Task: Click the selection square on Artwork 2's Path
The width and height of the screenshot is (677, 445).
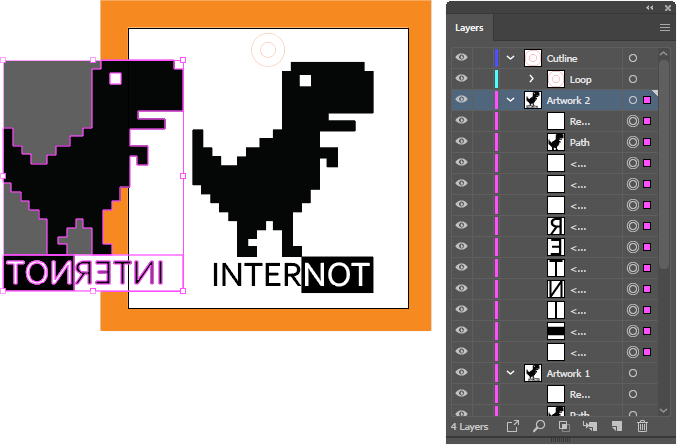Action: tap(647, 142)
